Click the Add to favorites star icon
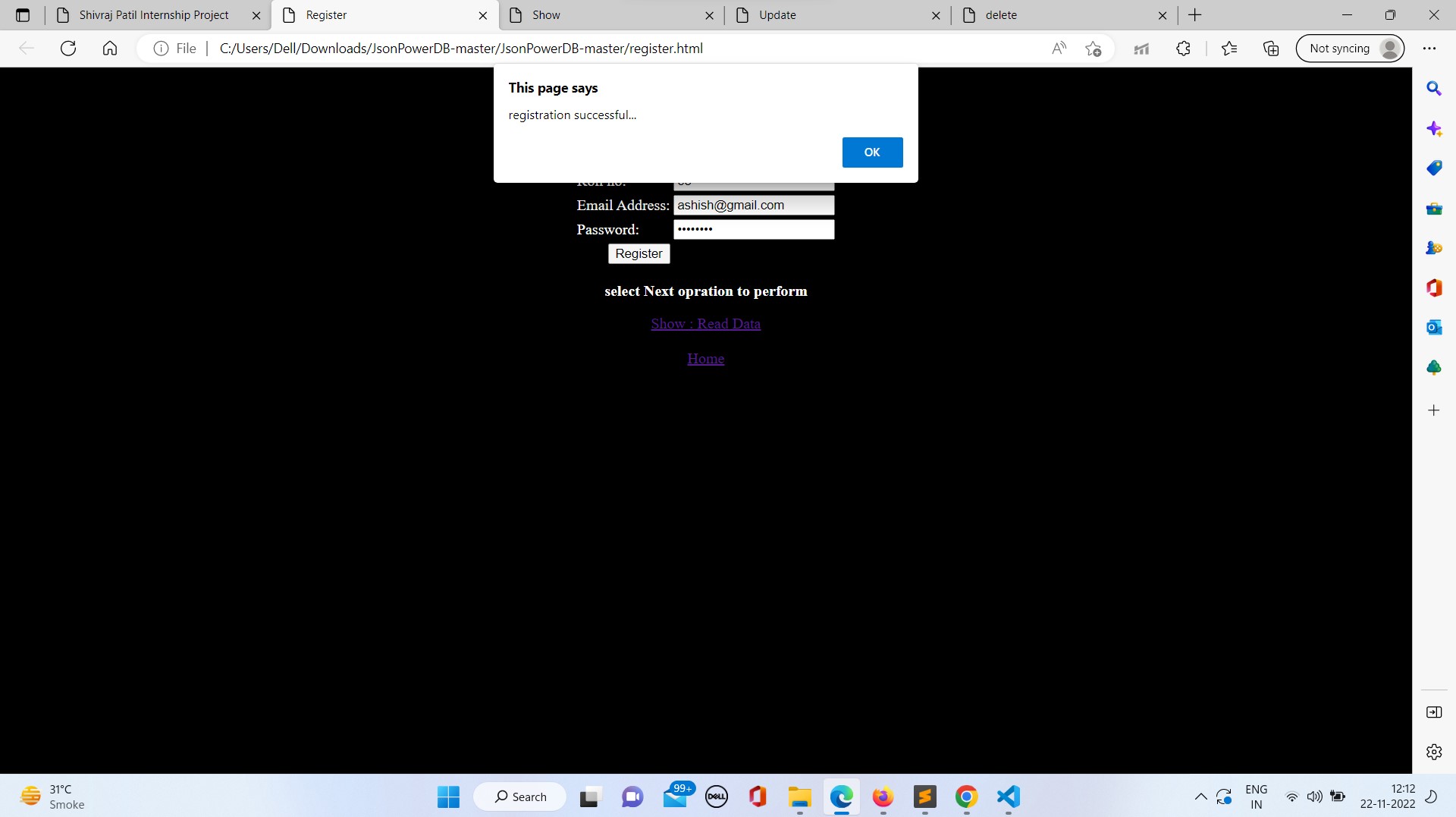This screenshot has height=817, width=1456. tap(1095, 48)
